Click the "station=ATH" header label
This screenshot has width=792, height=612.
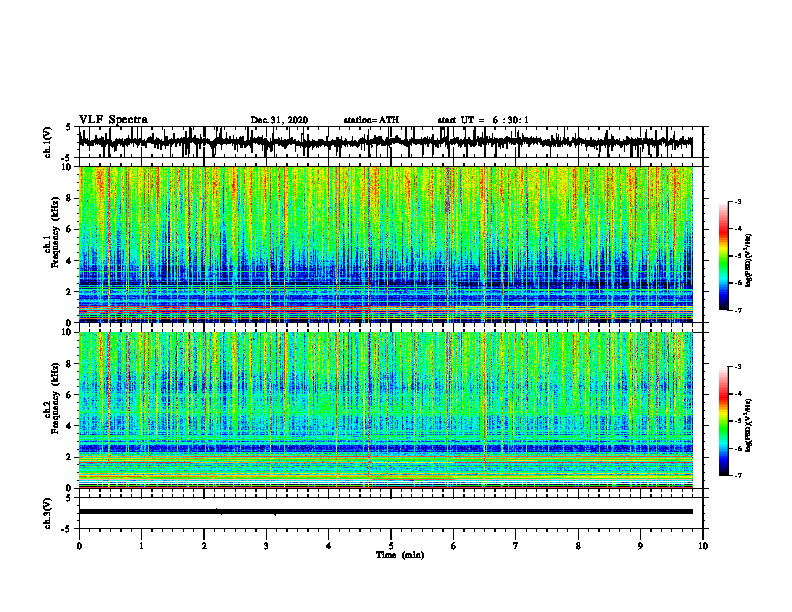click(371, 120)
